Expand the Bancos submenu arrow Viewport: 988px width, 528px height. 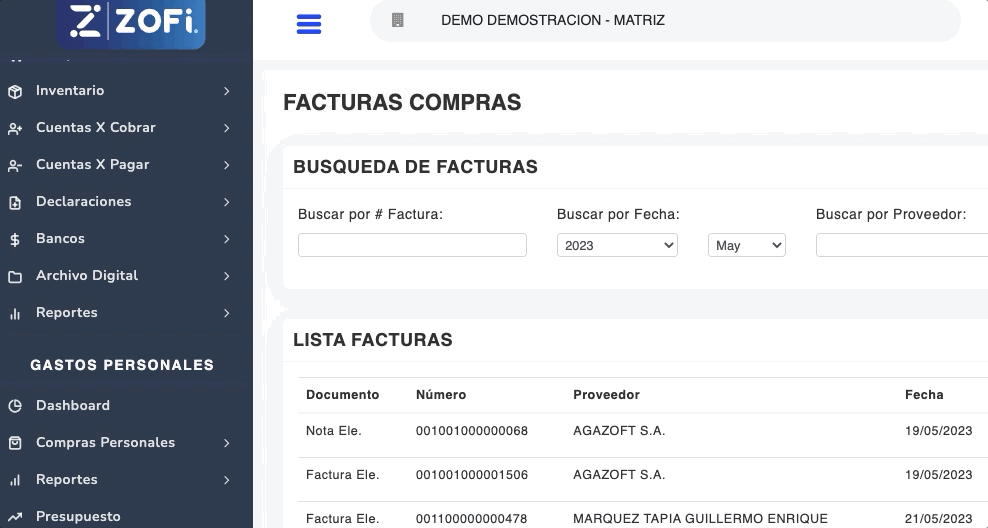click(x=227, y=239)
